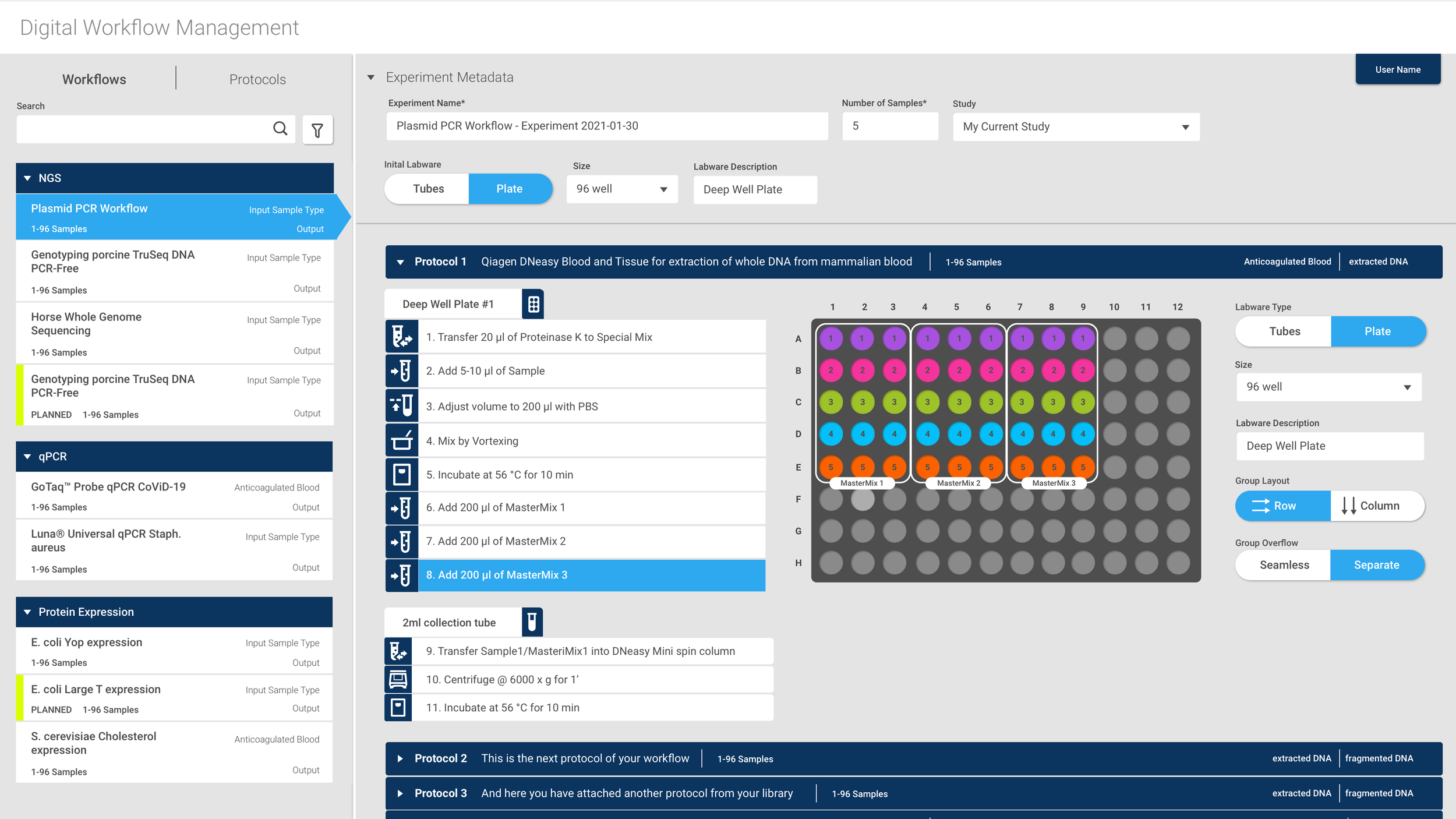Click the incubate icon for step 5

pos(401,474)
